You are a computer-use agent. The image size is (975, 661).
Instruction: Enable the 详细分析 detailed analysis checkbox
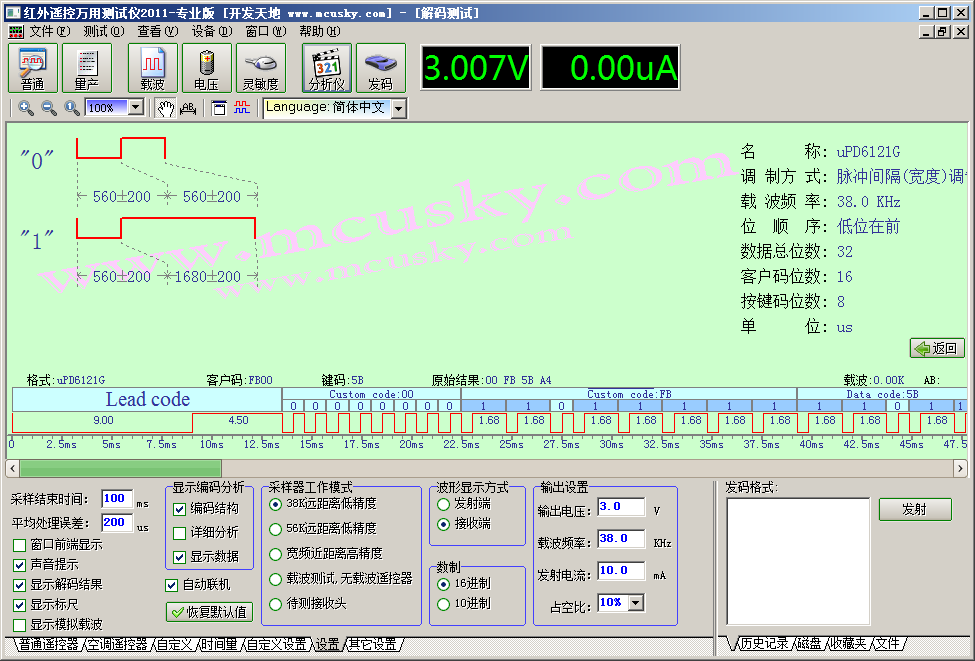pyautogui.click(x=180, y=533)
